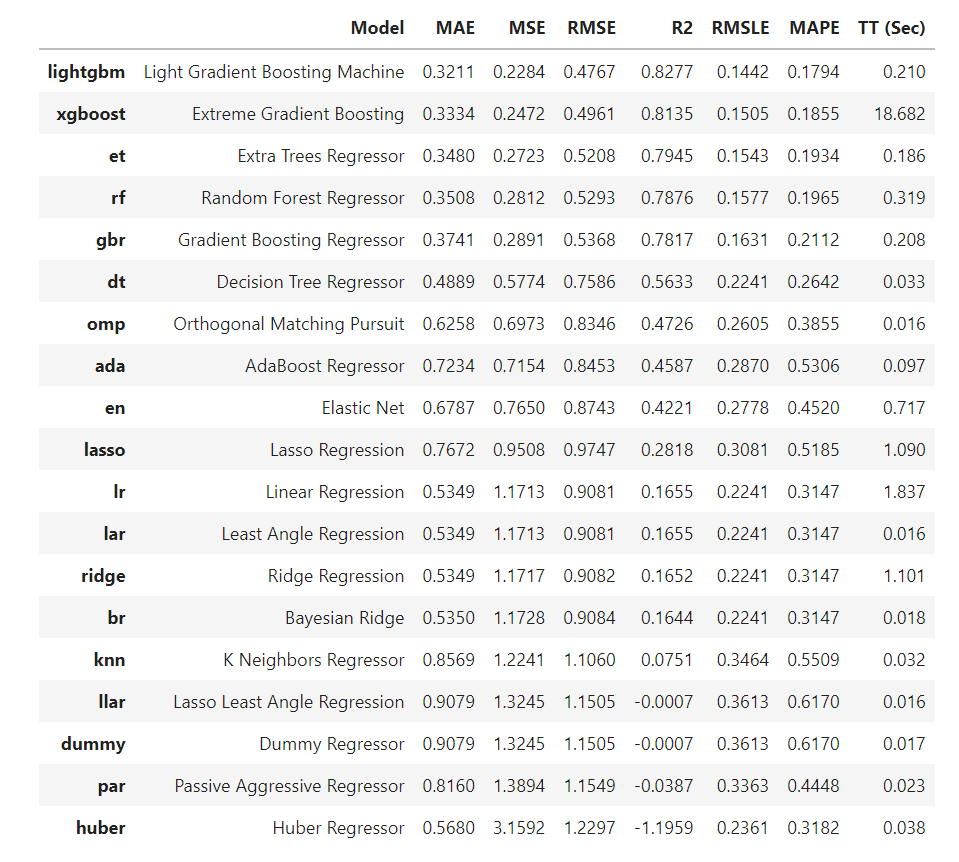959x862 pixels.
Task: Click lightgbm MAE value 0.3211
Action: click(x=448, y=72)
